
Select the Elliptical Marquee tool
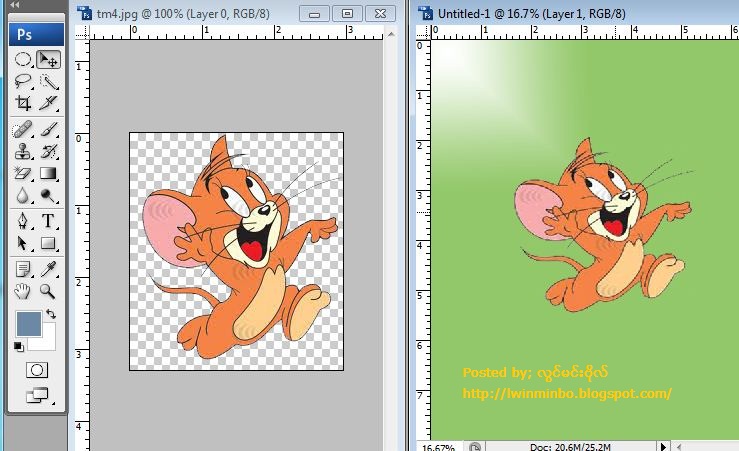click(x=23, y=60)
